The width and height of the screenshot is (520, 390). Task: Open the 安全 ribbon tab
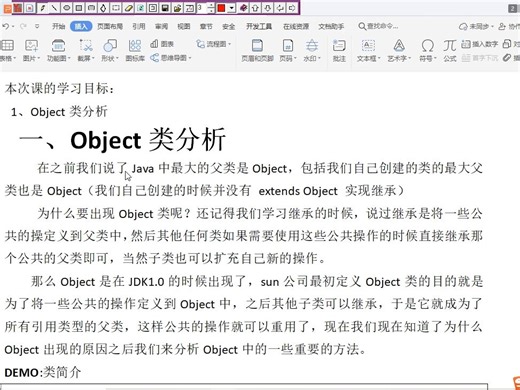[228, 26]
